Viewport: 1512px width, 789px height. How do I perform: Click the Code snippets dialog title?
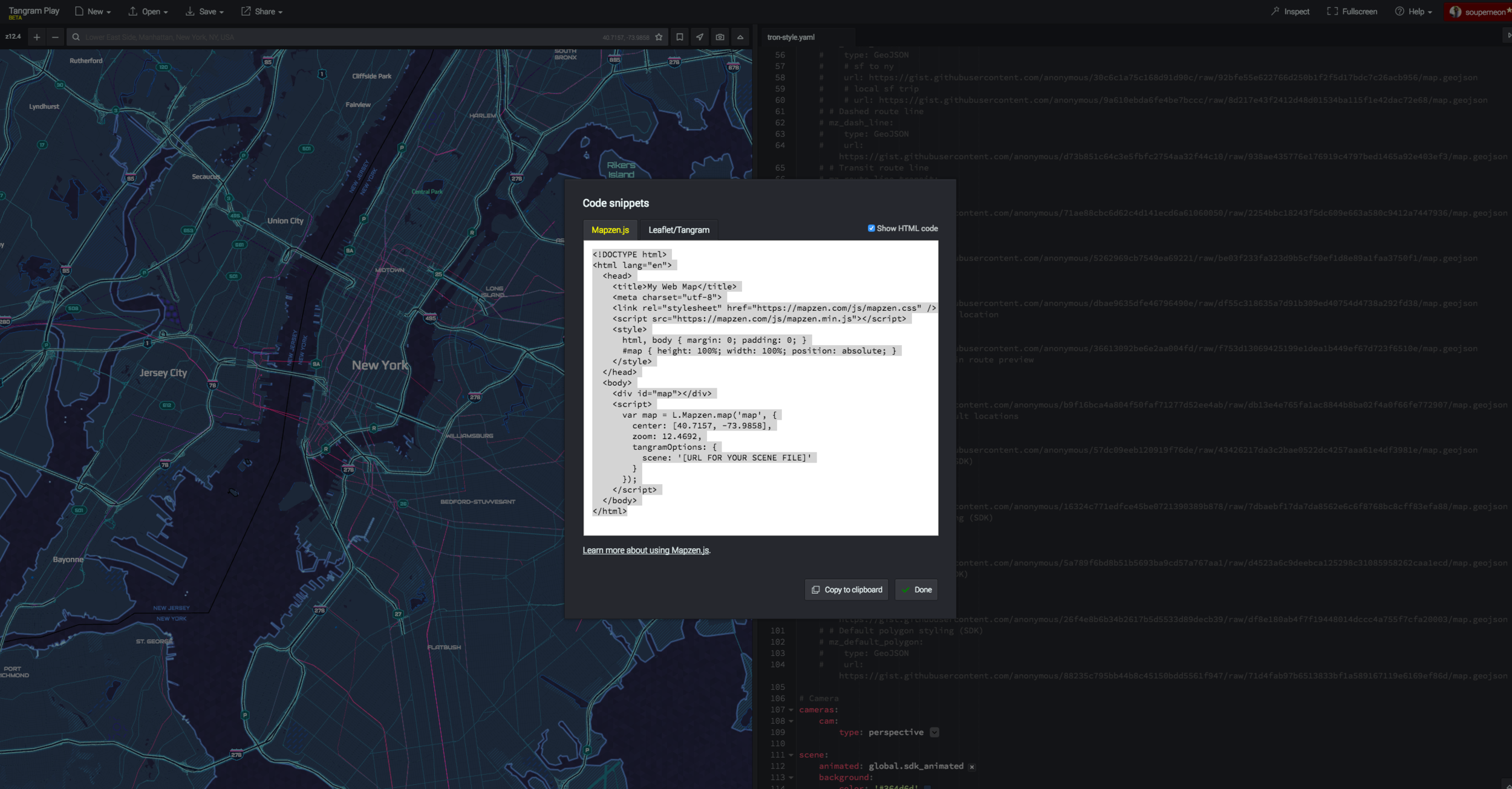coord(616,203)
